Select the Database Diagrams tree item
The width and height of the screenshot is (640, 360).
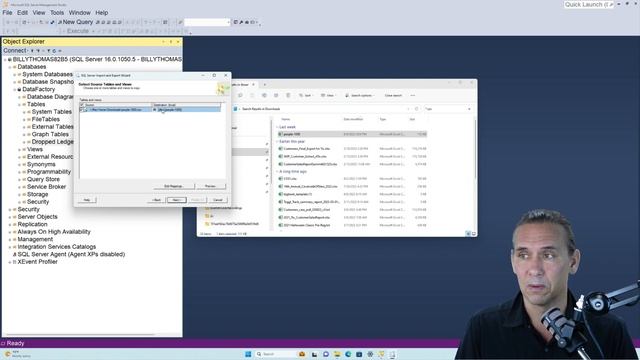click(50, 97)
